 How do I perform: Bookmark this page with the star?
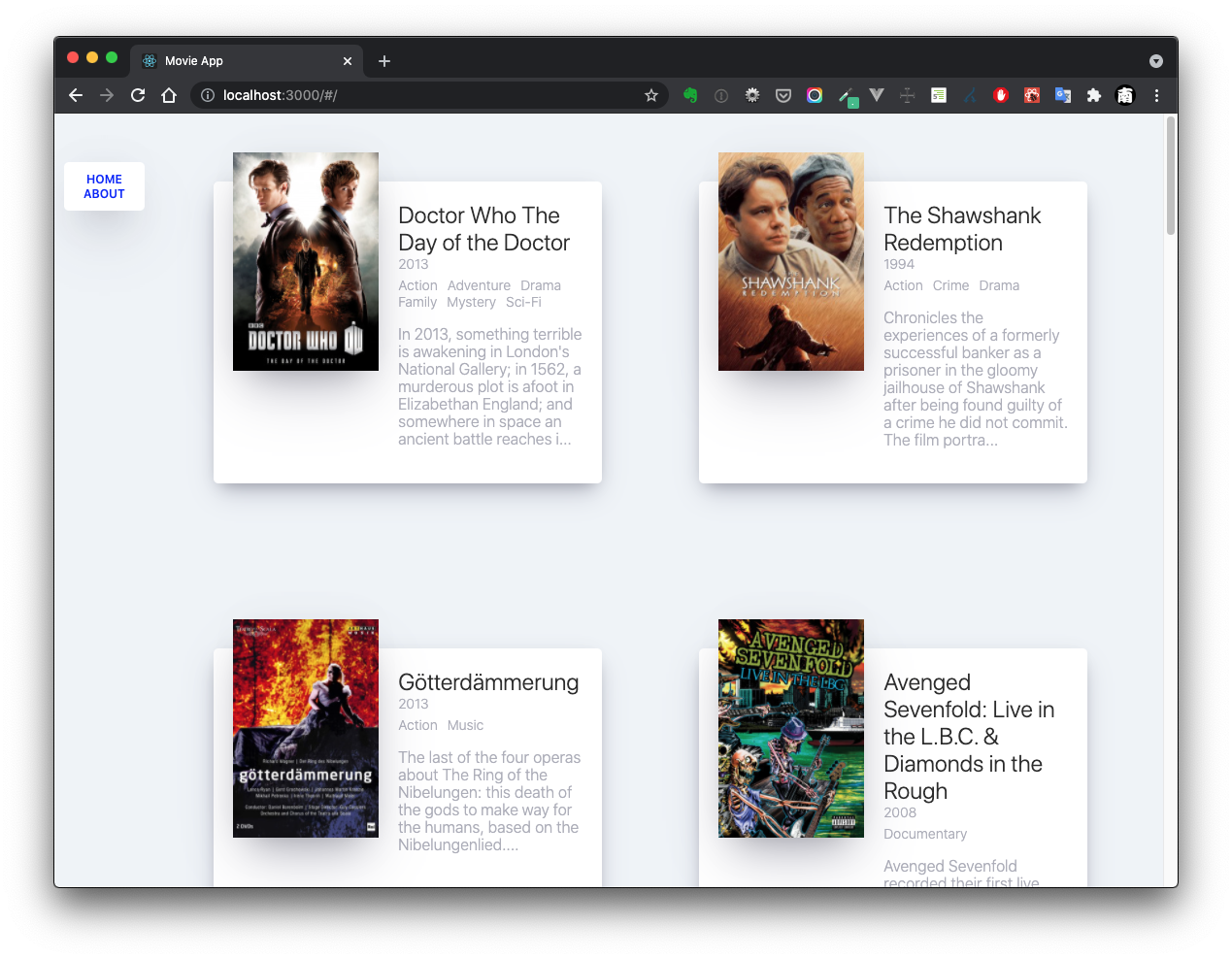(x=651, y=95)
